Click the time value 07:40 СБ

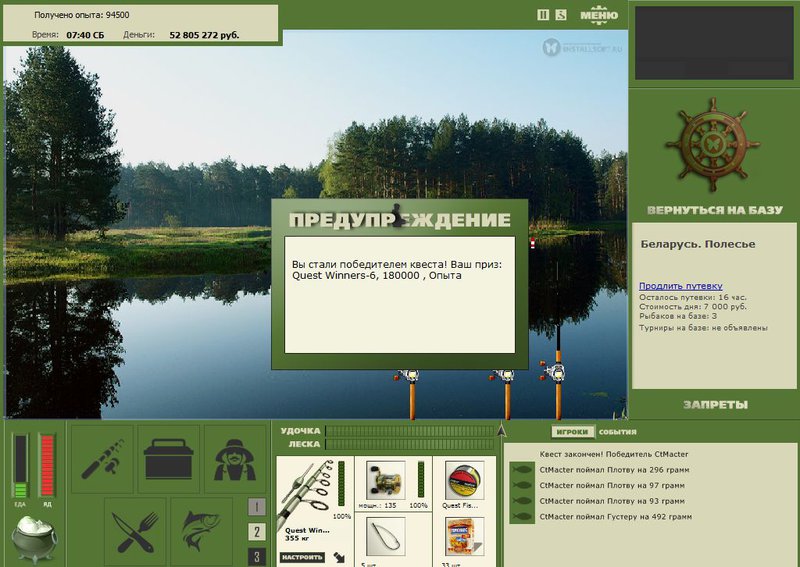(85, 35)
